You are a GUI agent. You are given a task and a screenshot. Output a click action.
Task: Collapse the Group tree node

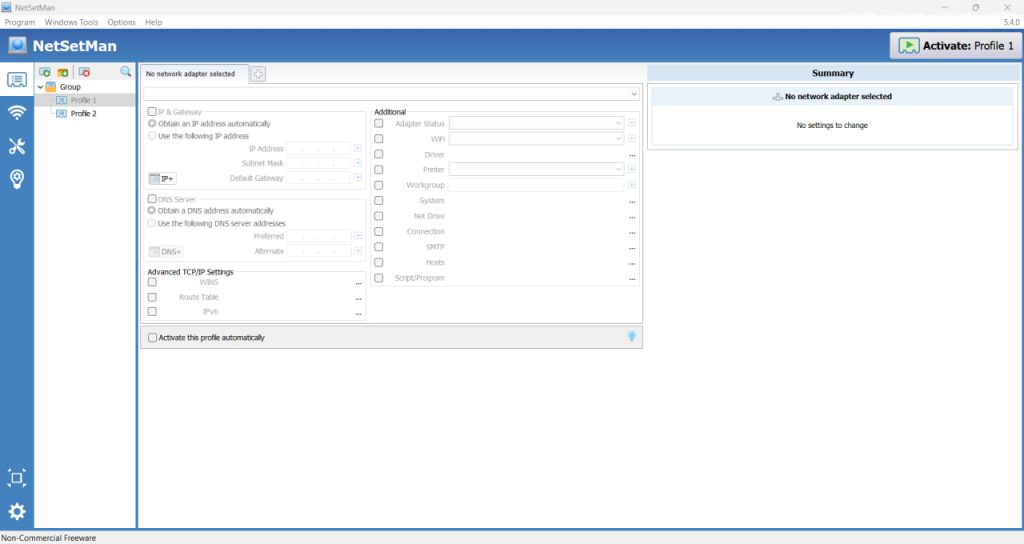point(40,87)
